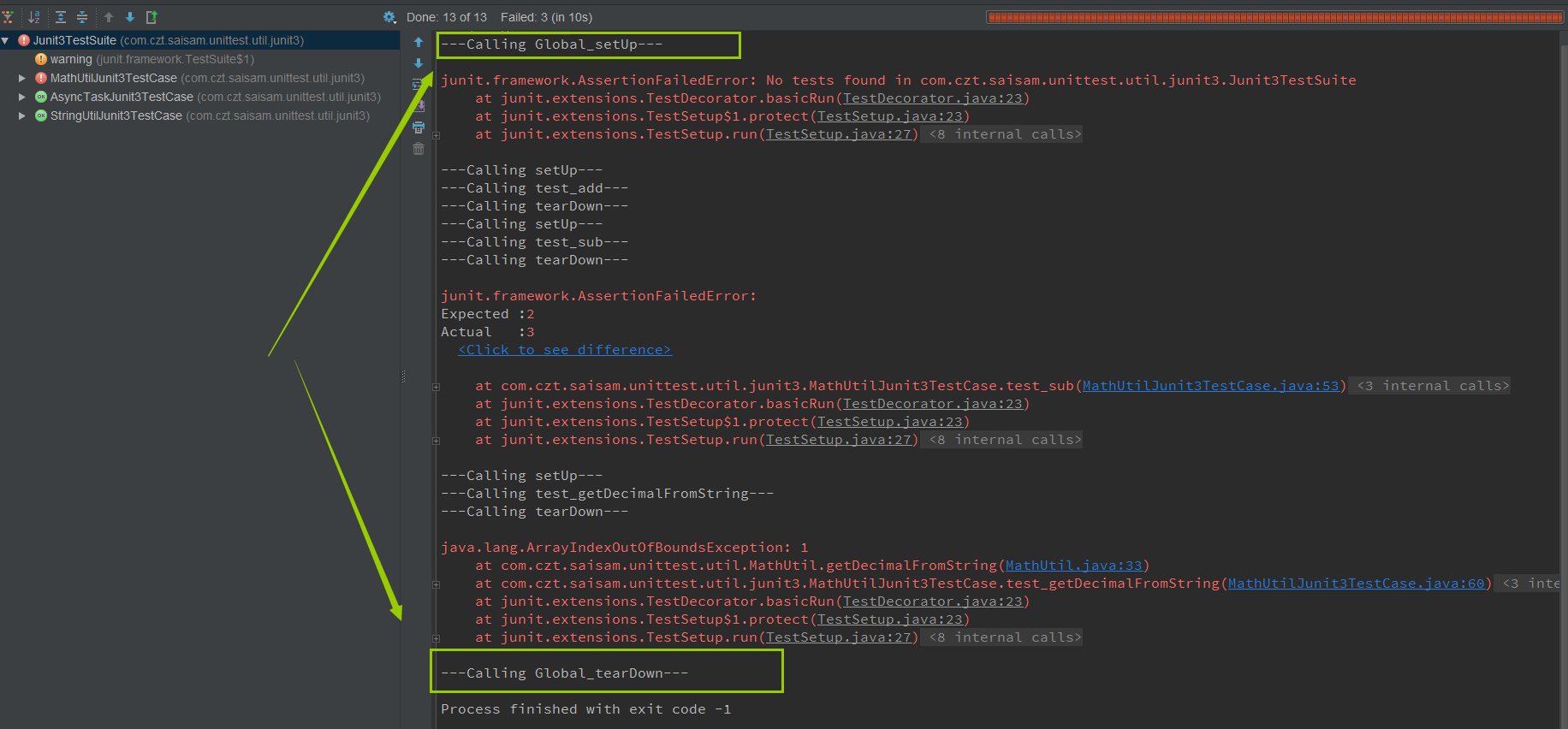Select MathUtilJunit3TestCase in the test tree
The width and height of the screenshot is (1568, 729).
coord(199,78)
